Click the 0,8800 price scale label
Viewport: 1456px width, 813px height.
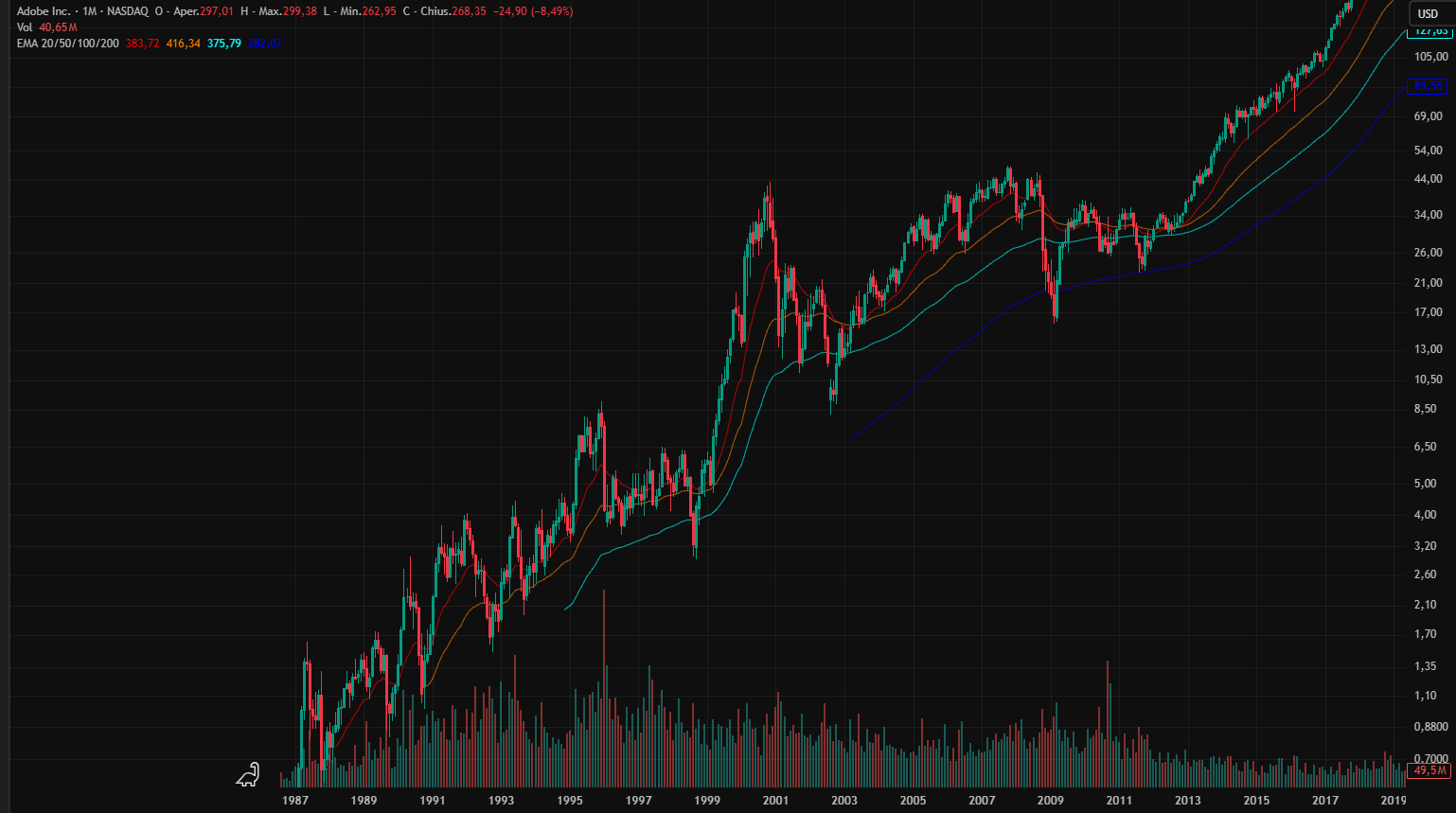pos(1430,727)
